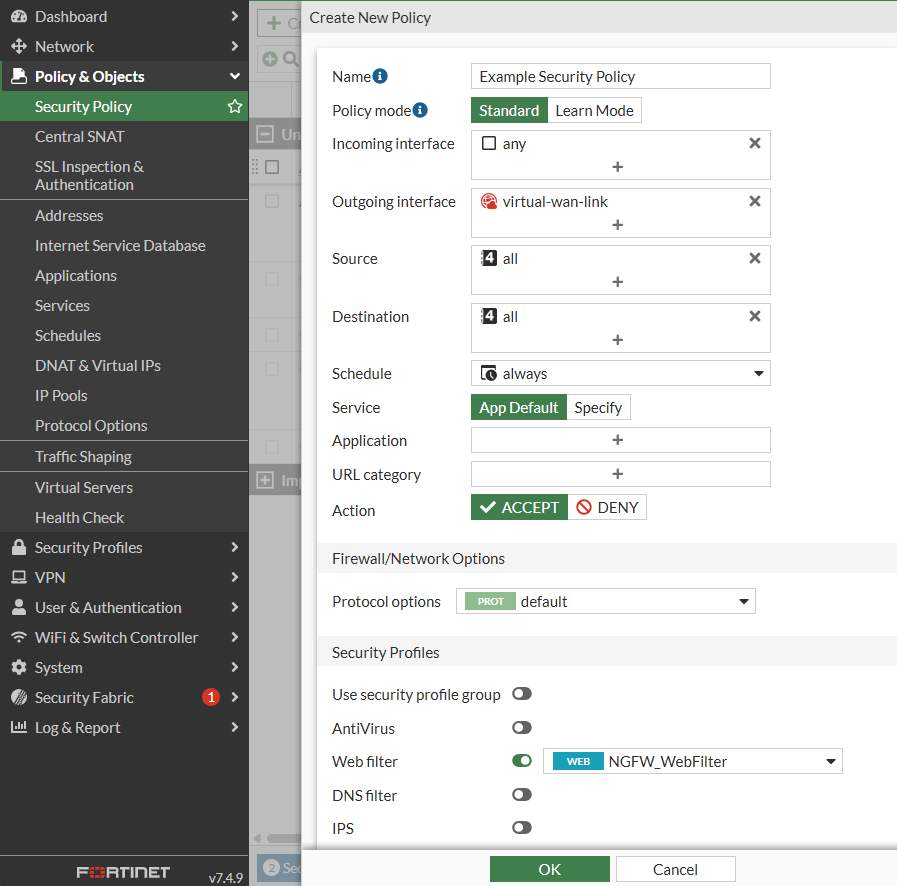897x886 pixels.
Task: Set Action to ACCEPT
Action: (x=519, y=507)
